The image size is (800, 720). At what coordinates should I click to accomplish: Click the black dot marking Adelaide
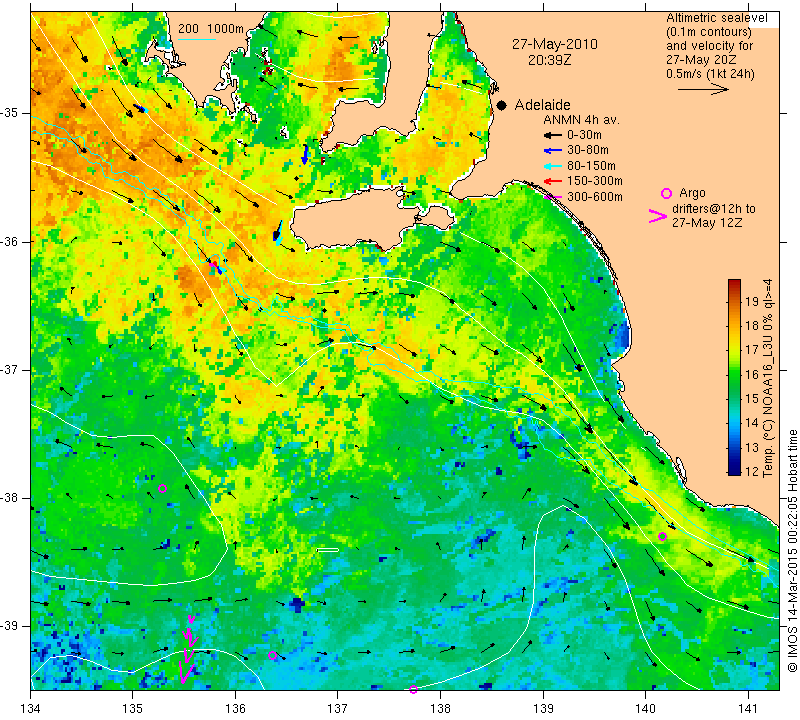(x=502, y=105)
